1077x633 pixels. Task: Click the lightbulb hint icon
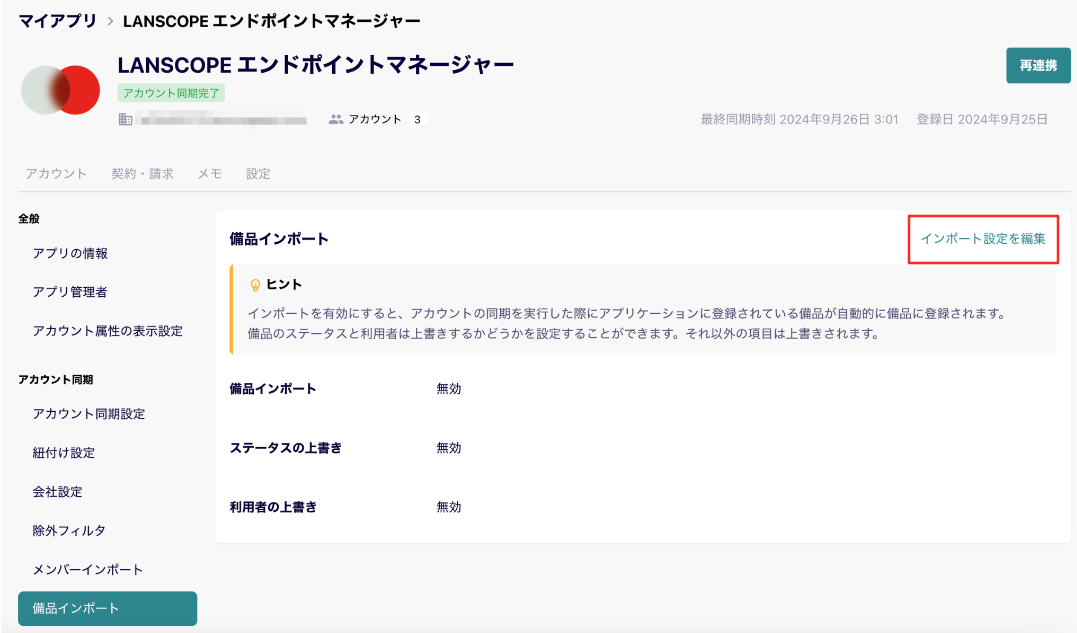(x=256, y=285)
